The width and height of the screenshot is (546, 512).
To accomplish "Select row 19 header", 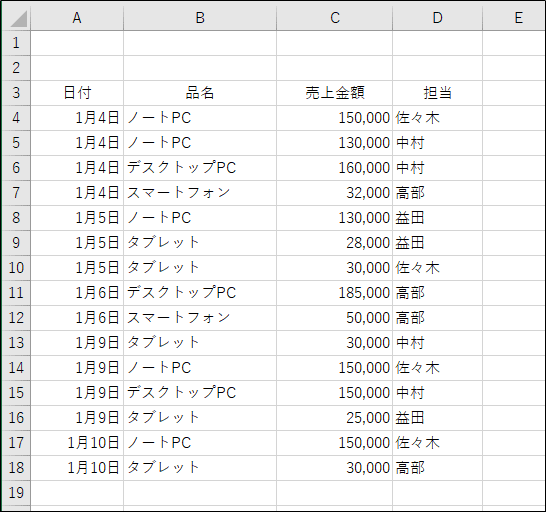I will click(x=16, y=493).
